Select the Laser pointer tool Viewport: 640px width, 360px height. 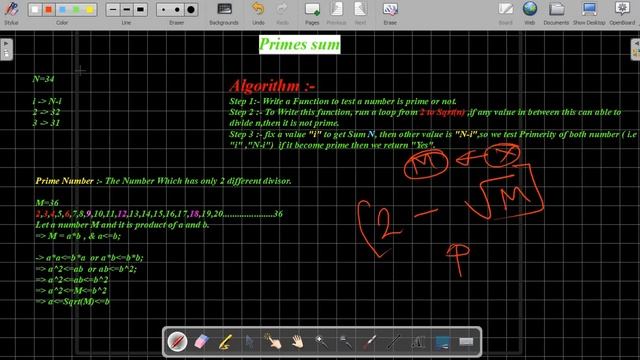tap(370, 342)
